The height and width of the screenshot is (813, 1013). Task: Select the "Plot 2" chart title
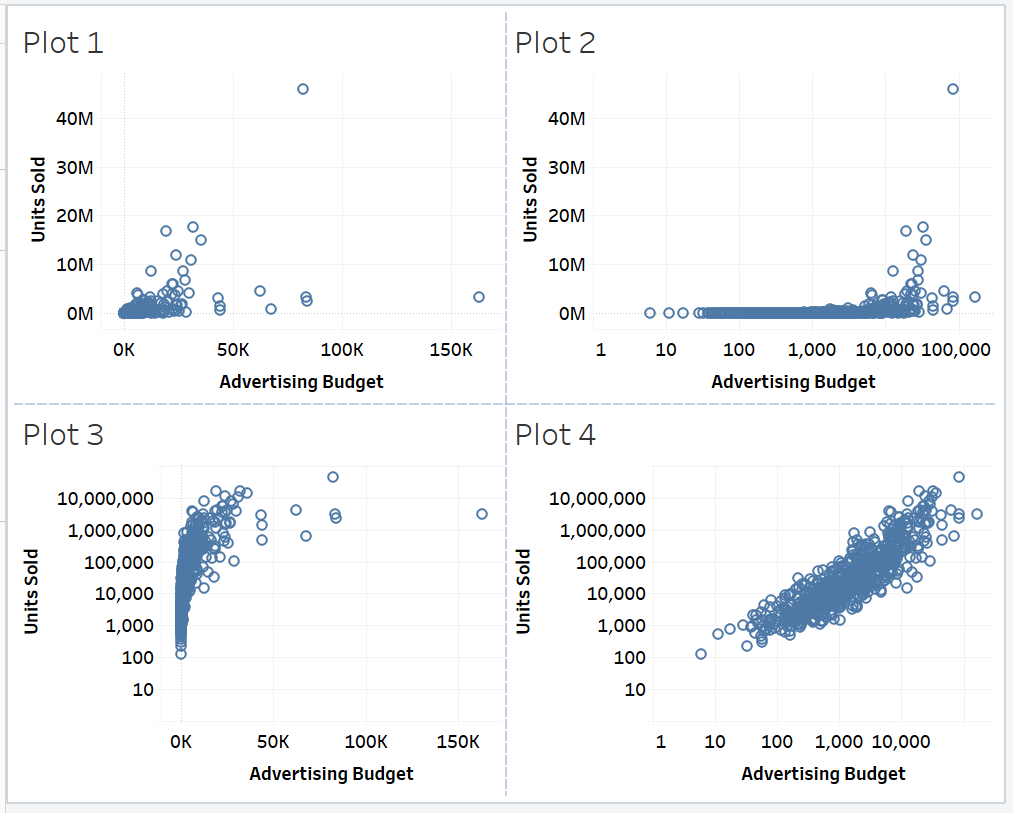pyautogui.click(x=555, y=43)
